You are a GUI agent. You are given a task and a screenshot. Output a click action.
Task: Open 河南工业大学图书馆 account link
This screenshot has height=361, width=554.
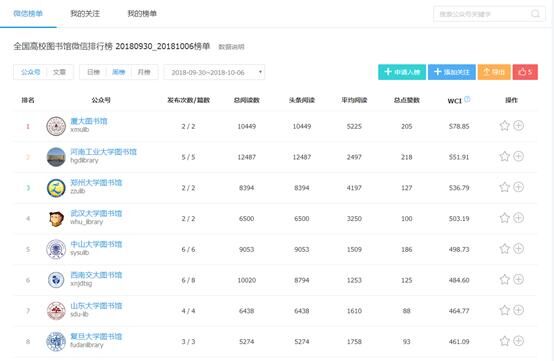(103, 152)
